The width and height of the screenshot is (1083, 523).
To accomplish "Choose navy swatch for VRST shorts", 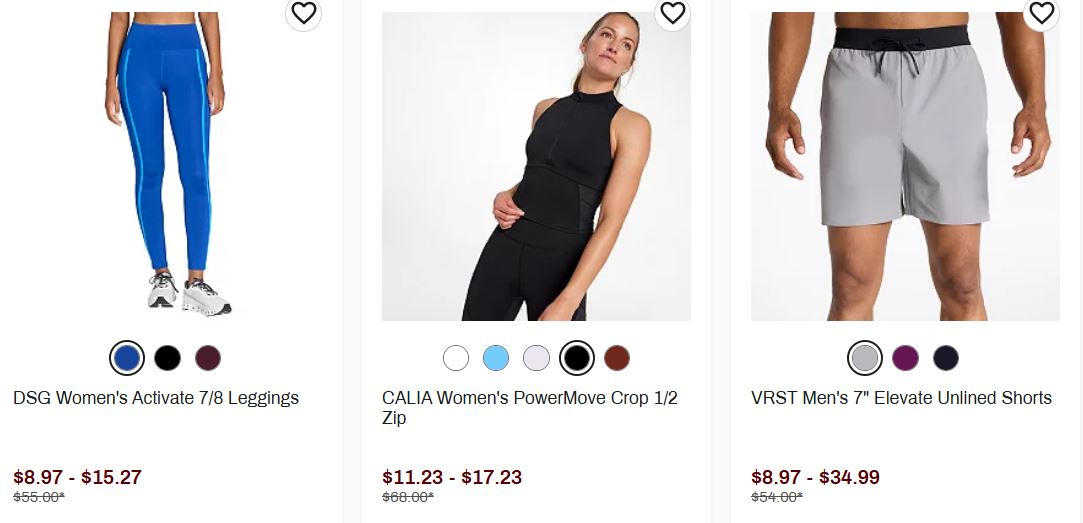I will click(x=945, y=358).
